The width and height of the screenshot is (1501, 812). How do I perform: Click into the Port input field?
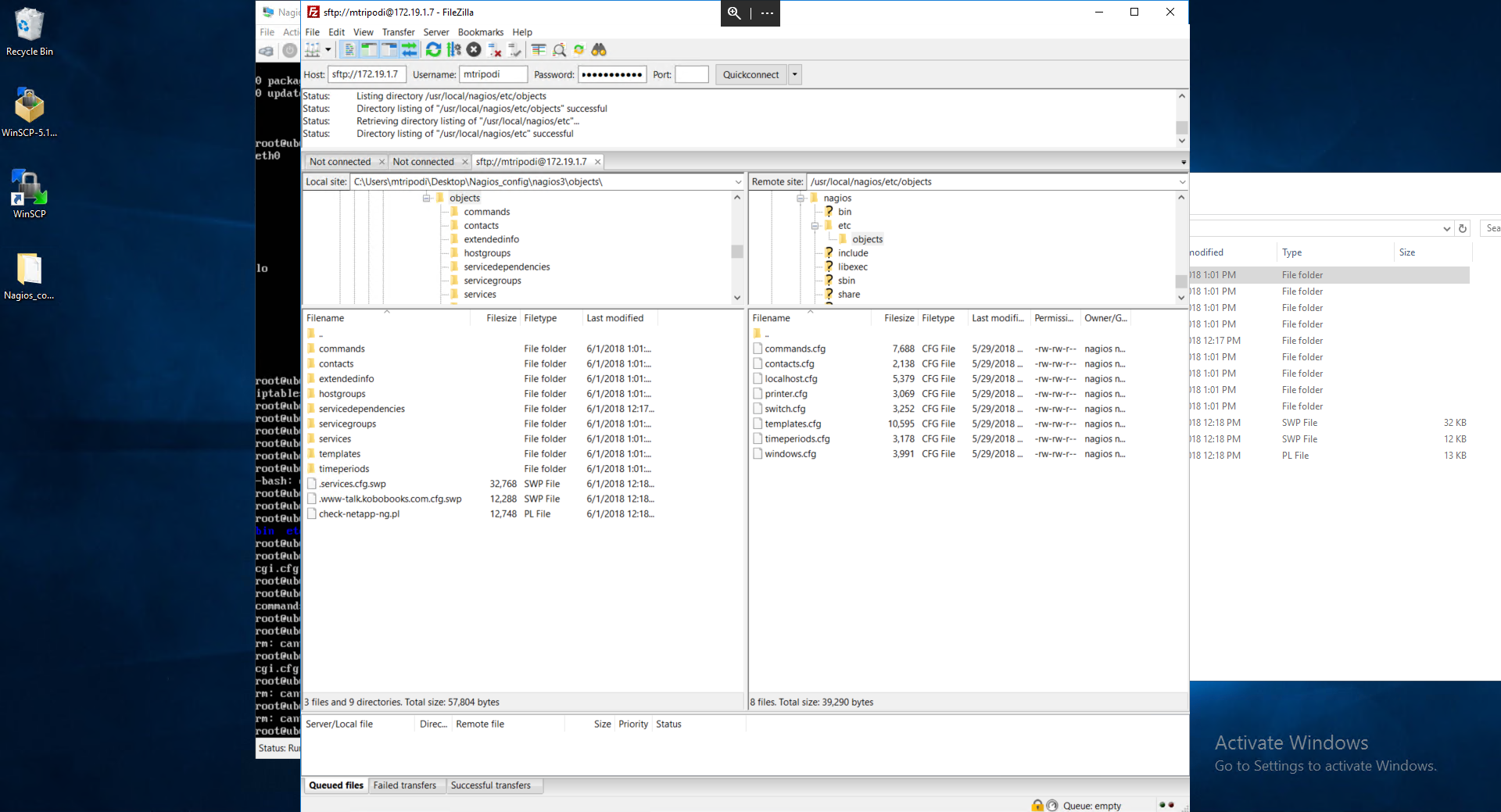click(691, 75)
